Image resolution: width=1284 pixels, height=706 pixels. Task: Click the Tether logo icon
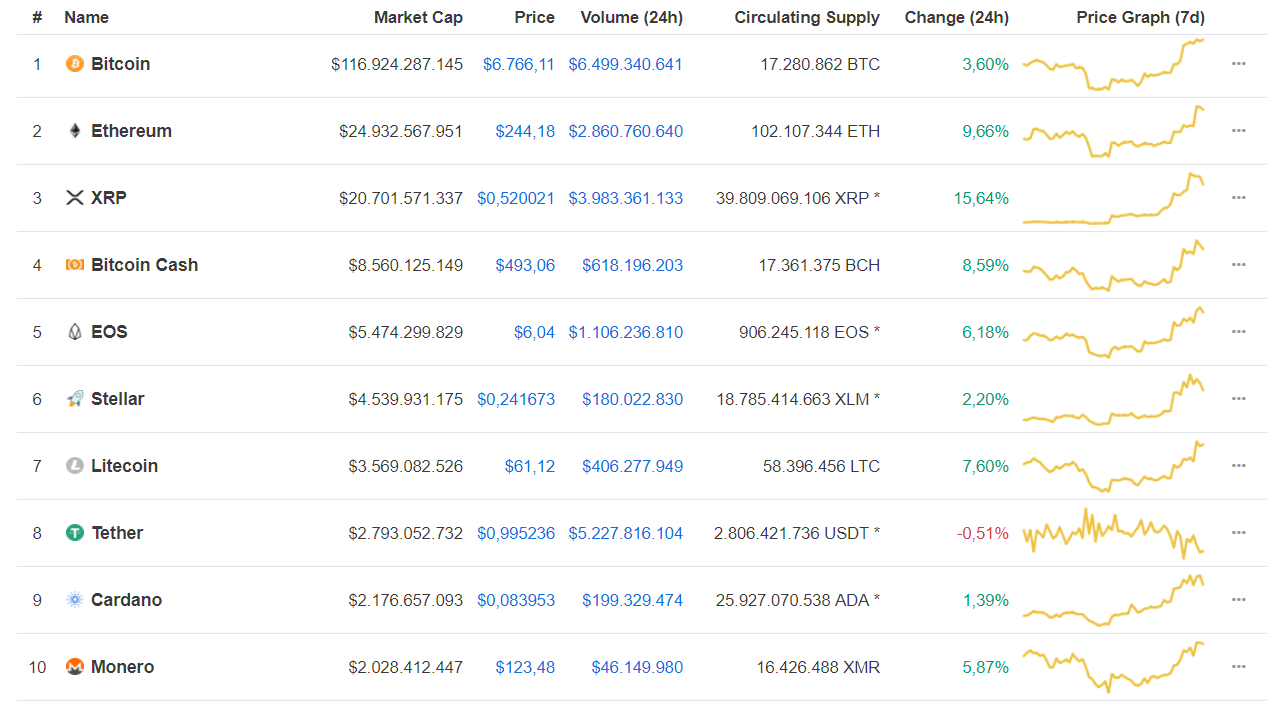tap(74, 533)
